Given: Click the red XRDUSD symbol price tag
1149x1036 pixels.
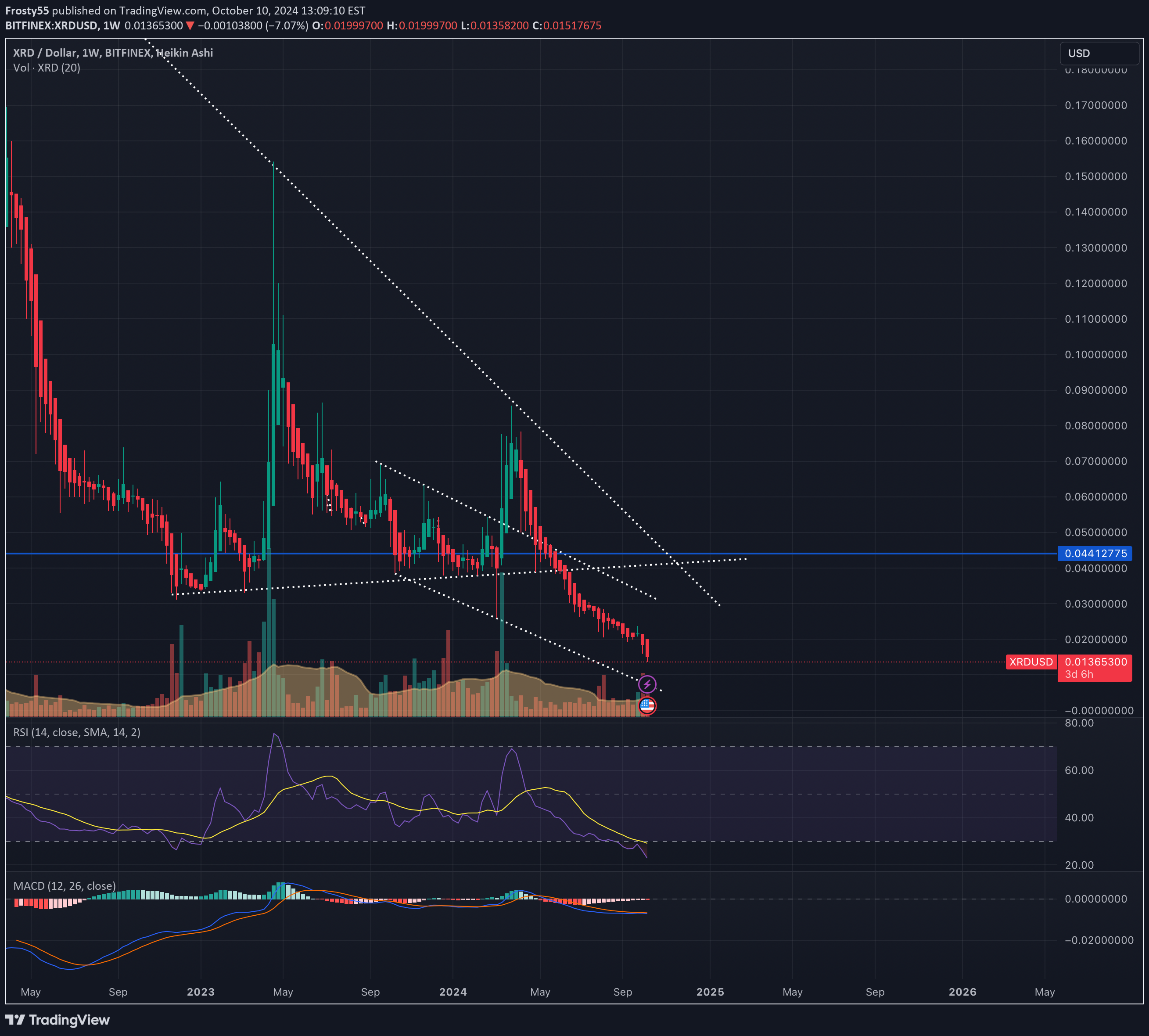Looking at the screenshot, I should click(1031, 662).
